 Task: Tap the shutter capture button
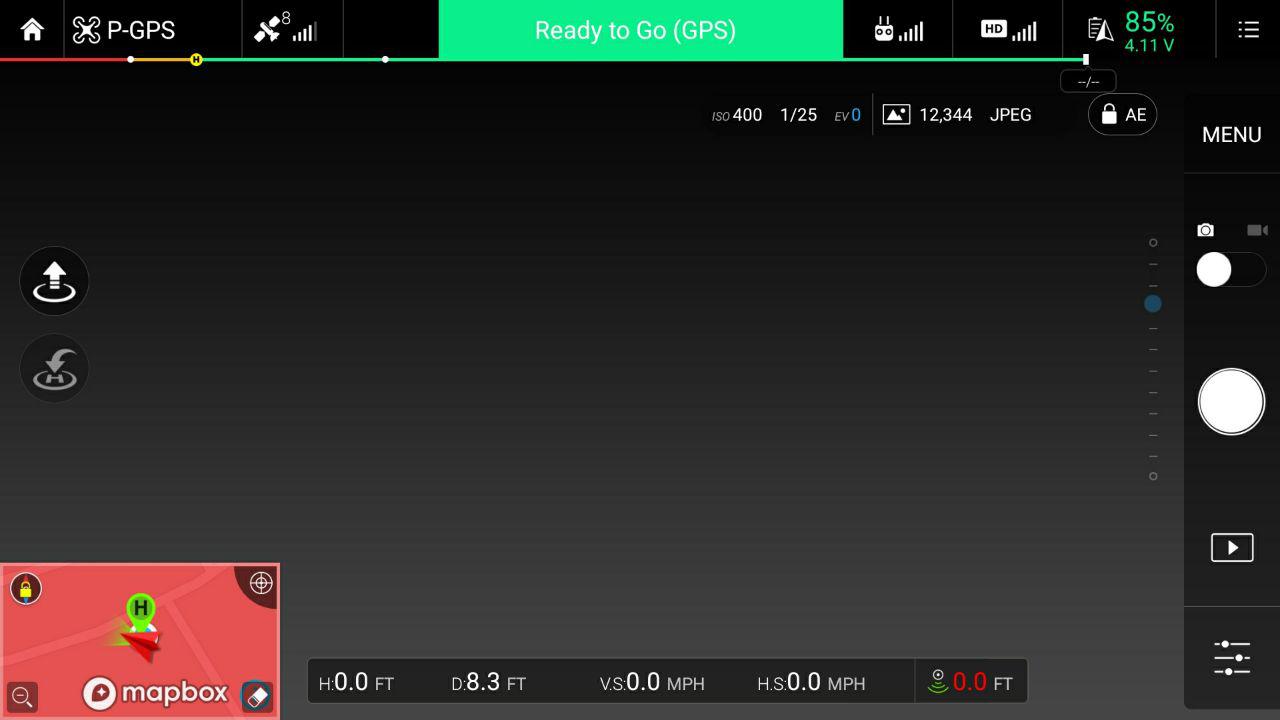(x=1231, y=401)
